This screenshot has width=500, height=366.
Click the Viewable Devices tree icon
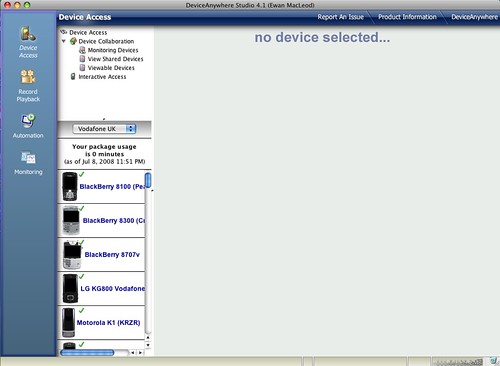[82, 68]
